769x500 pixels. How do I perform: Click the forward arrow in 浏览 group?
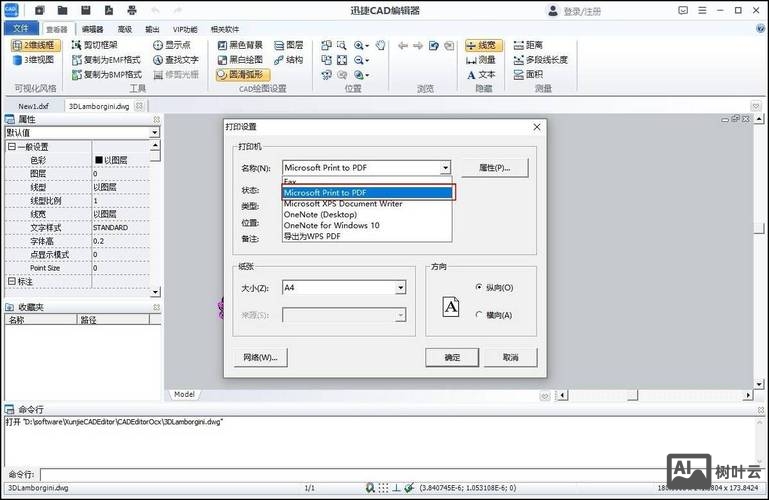click(x=418, y=46)
